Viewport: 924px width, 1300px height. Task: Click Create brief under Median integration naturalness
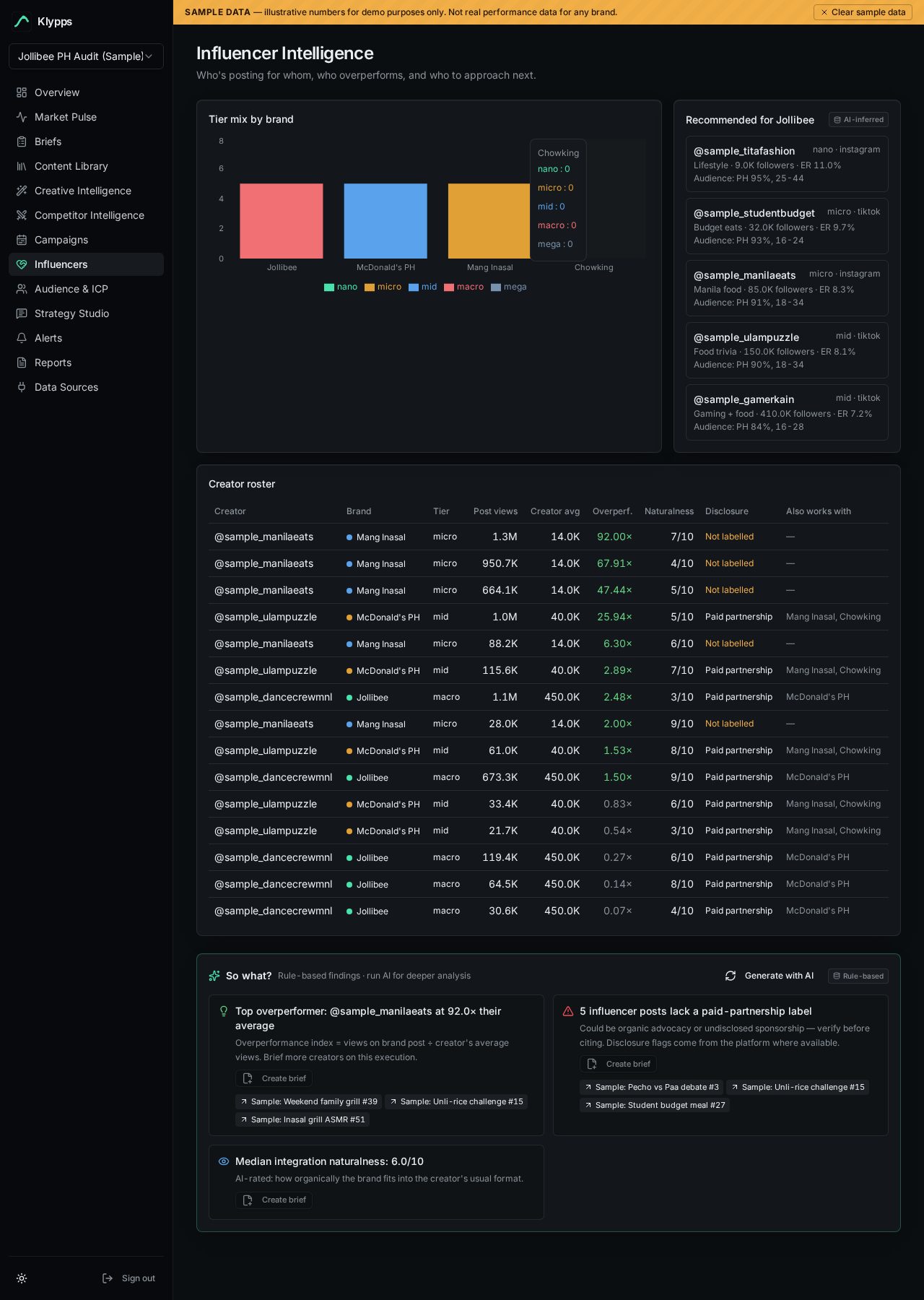274,1200
